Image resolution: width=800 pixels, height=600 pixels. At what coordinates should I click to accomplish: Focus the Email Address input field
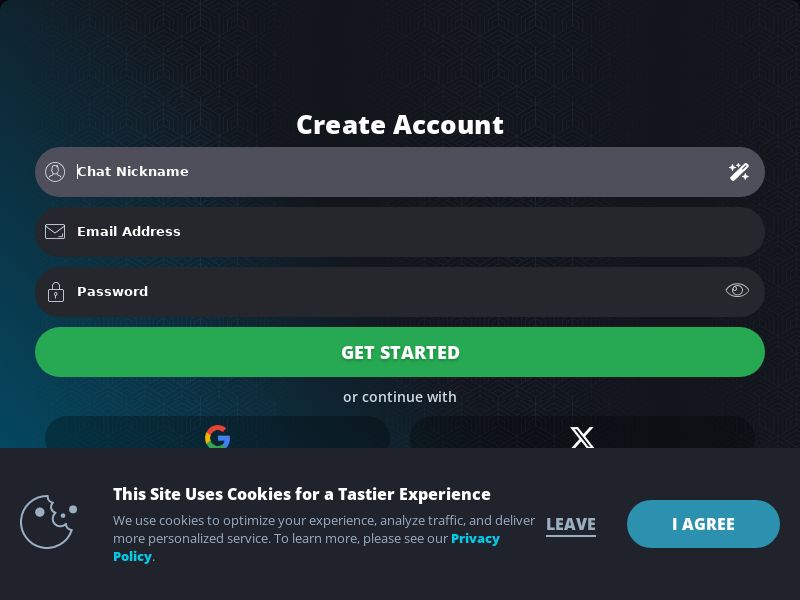[x=400, y=232]
